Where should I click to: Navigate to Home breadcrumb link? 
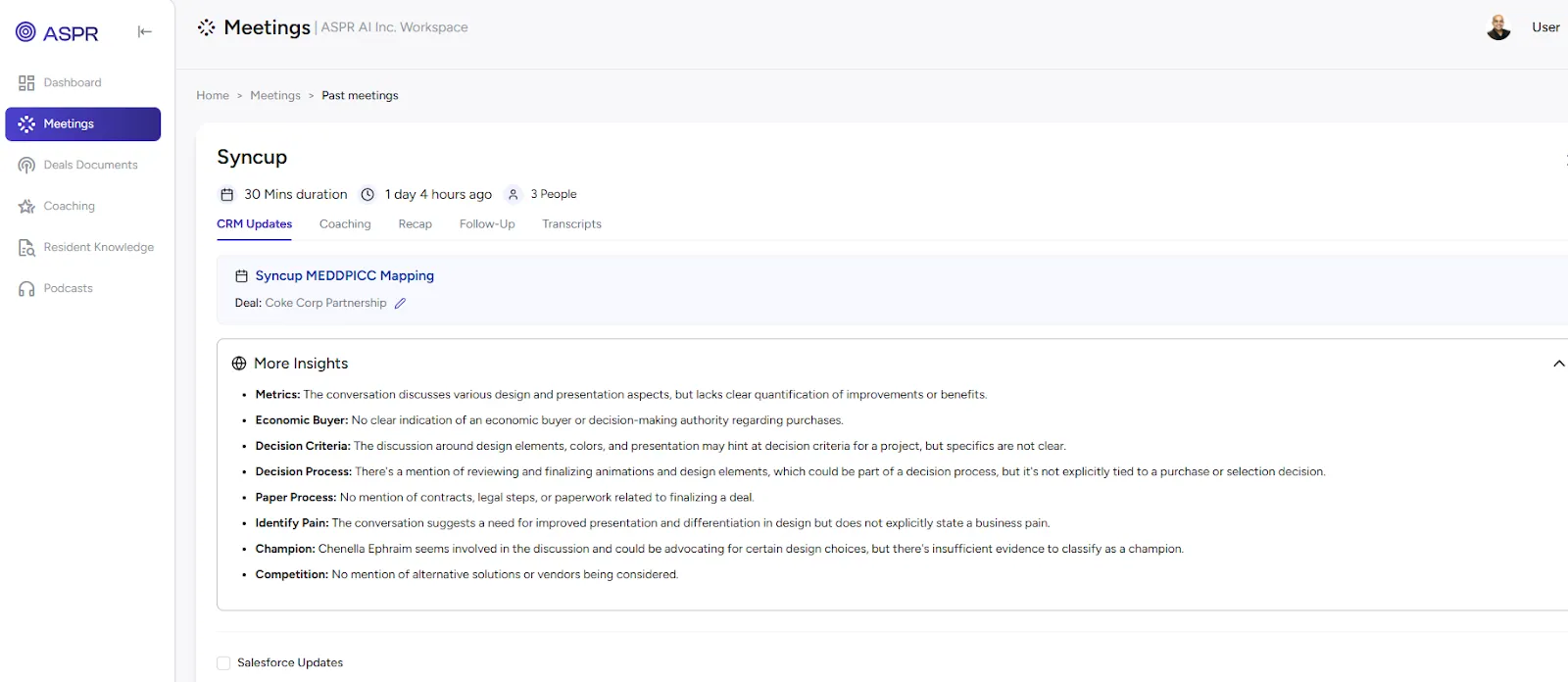point(213,96)
